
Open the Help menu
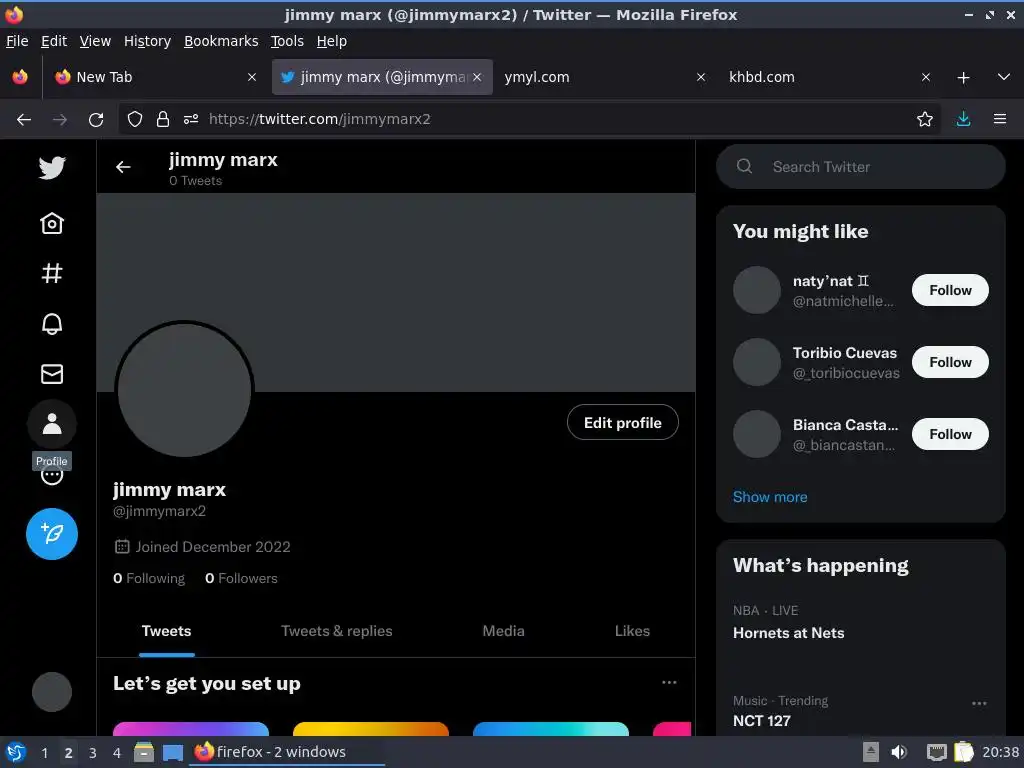pyautogui.click(x=332, y=41)
